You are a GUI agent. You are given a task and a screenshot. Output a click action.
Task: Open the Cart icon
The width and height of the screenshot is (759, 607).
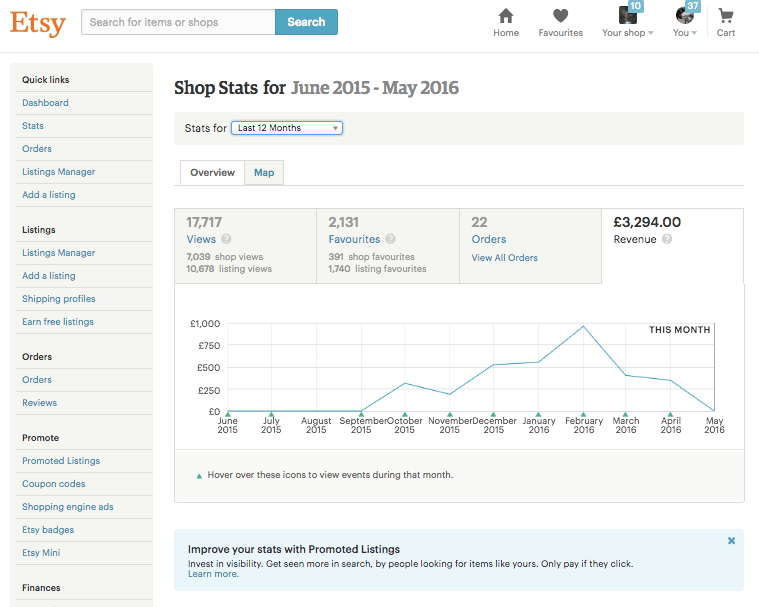point(726,16)
